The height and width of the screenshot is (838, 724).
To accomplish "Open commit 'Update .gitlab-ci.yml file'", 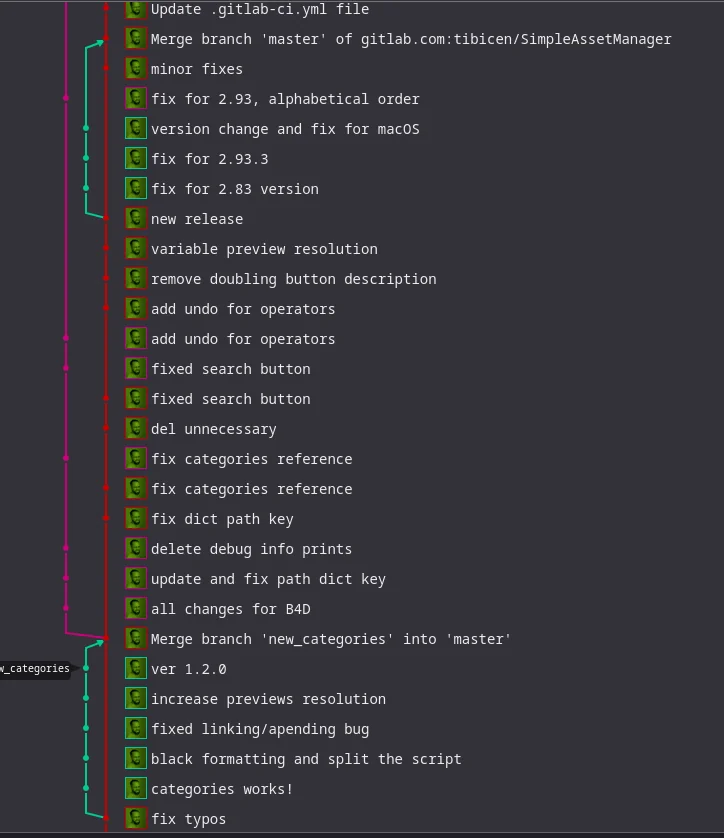I will coord(260,9).
